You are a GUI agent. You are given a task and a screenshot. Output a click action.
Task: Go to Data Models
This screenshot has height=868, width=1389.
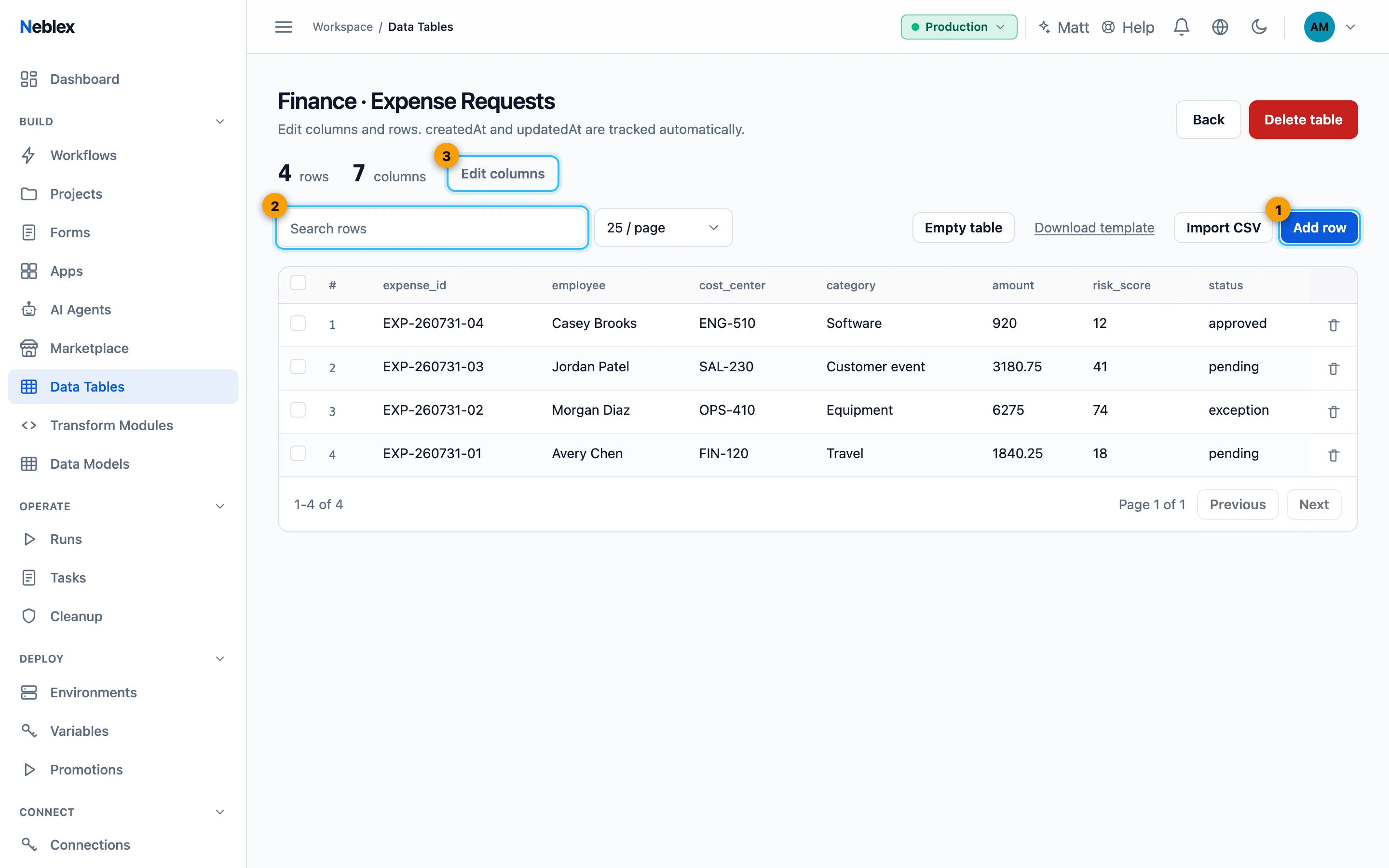(x=123, y=464)
